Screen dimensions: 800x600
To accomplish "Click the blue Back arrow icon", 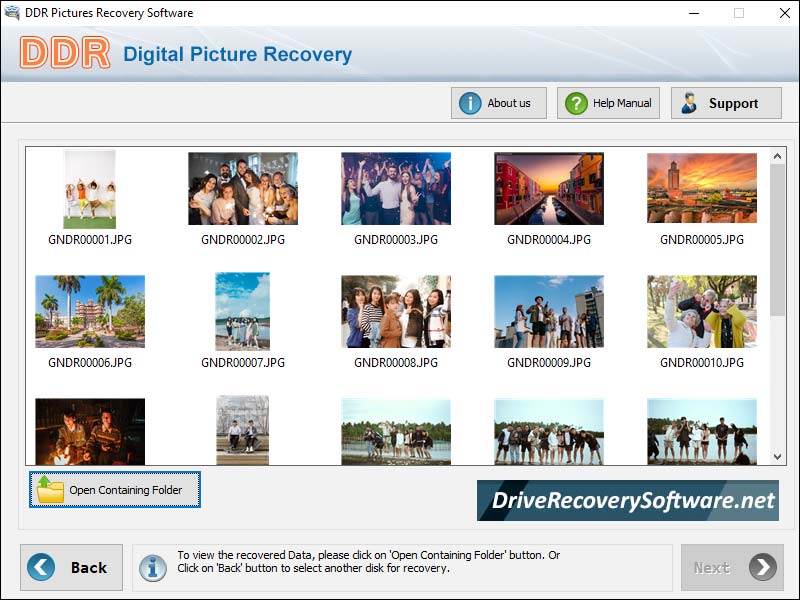I will click(41, 567).
